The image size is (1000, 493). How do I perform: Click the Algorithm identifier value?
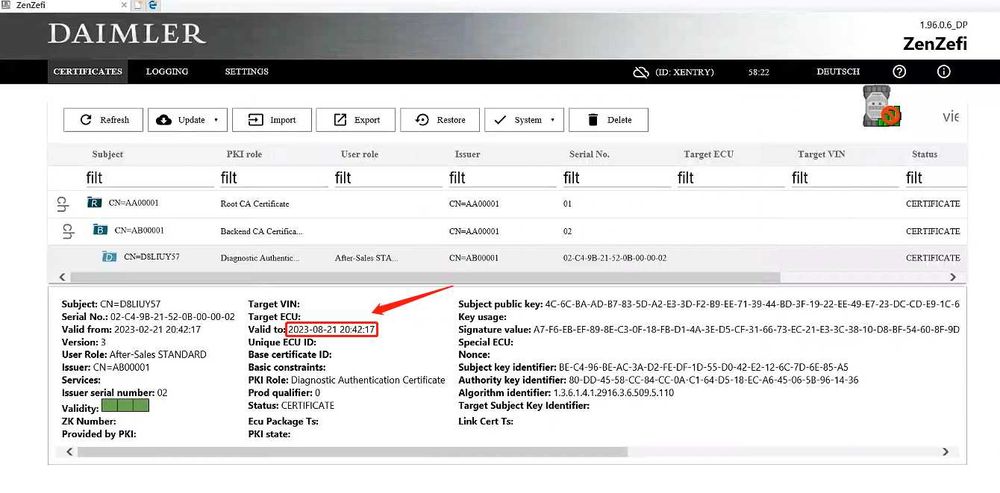pyautogui.click(x=612, y=393)
